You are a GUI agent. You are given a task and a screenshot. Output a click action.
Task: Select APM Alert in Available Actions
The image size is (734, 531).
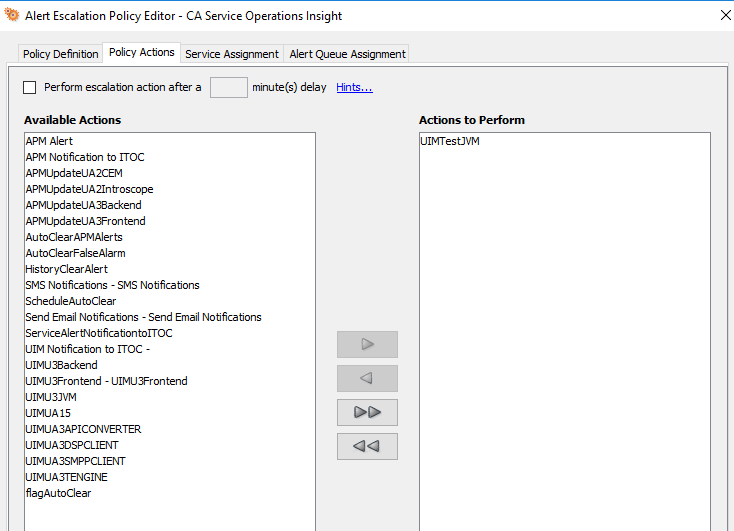169,141
